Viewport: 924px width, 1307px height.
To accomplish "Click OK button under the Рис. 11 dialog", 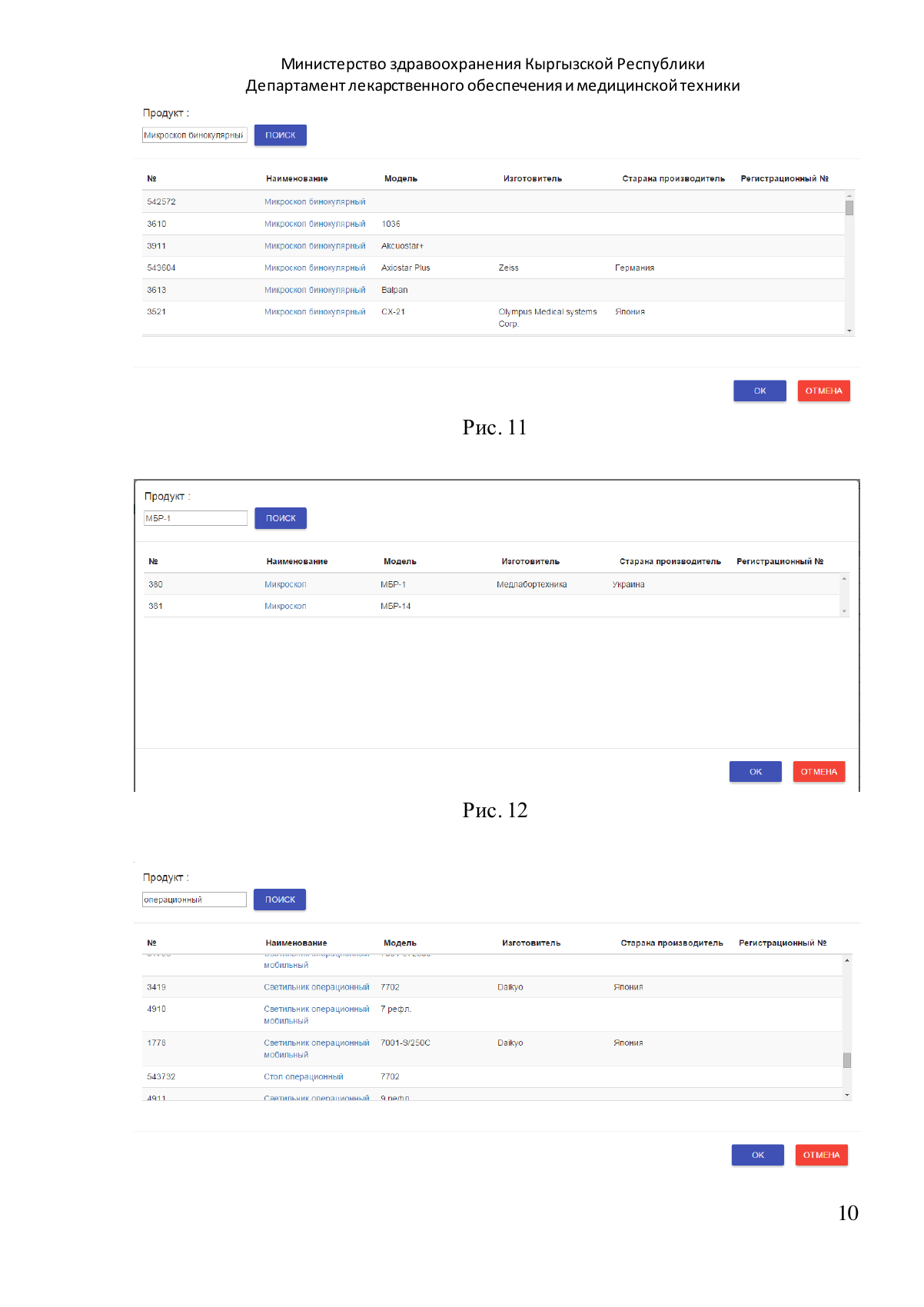I will tap(759, 391).
